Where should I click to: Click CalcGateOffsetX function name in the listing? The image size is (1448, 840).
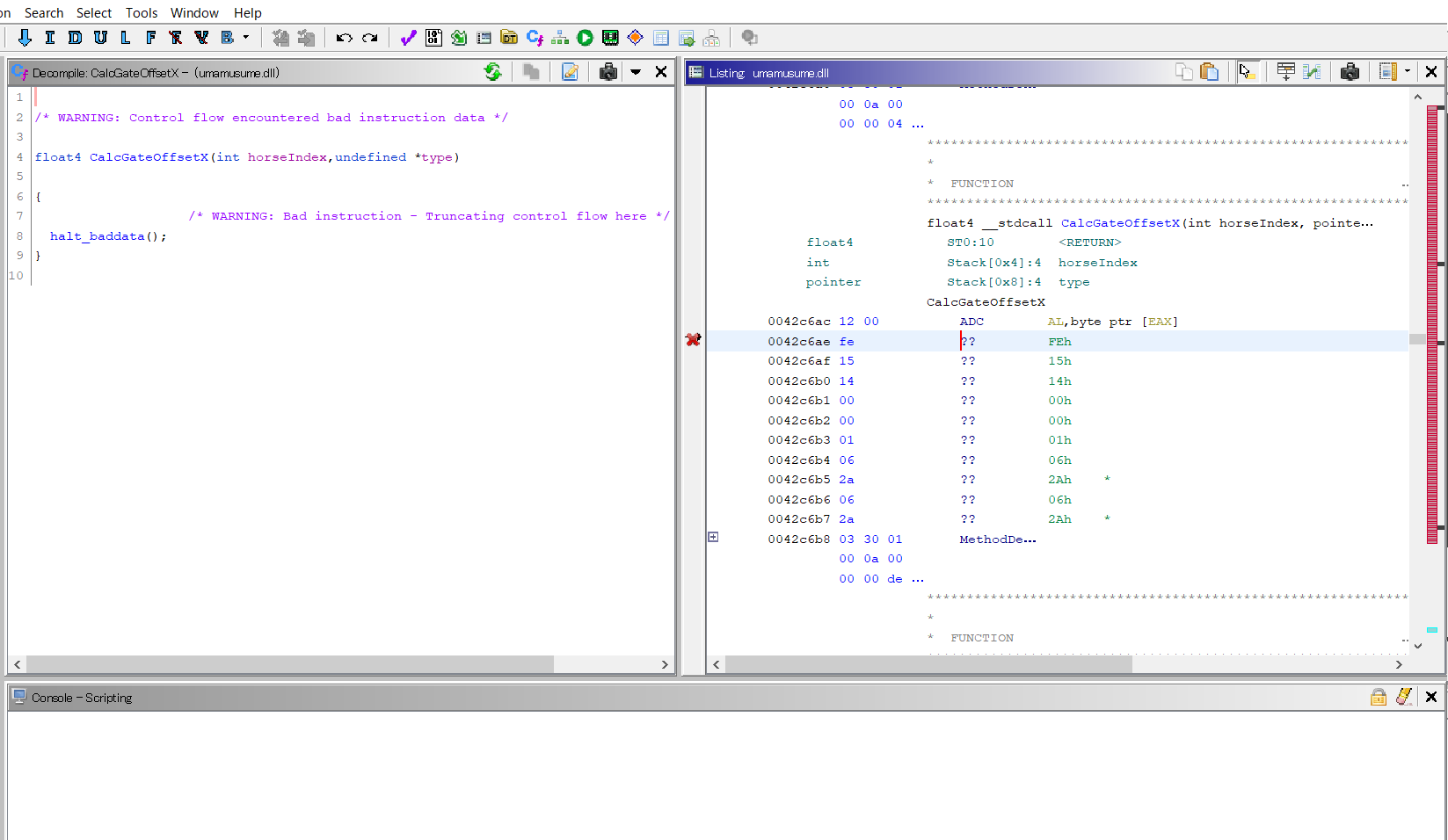[1119, 222]
